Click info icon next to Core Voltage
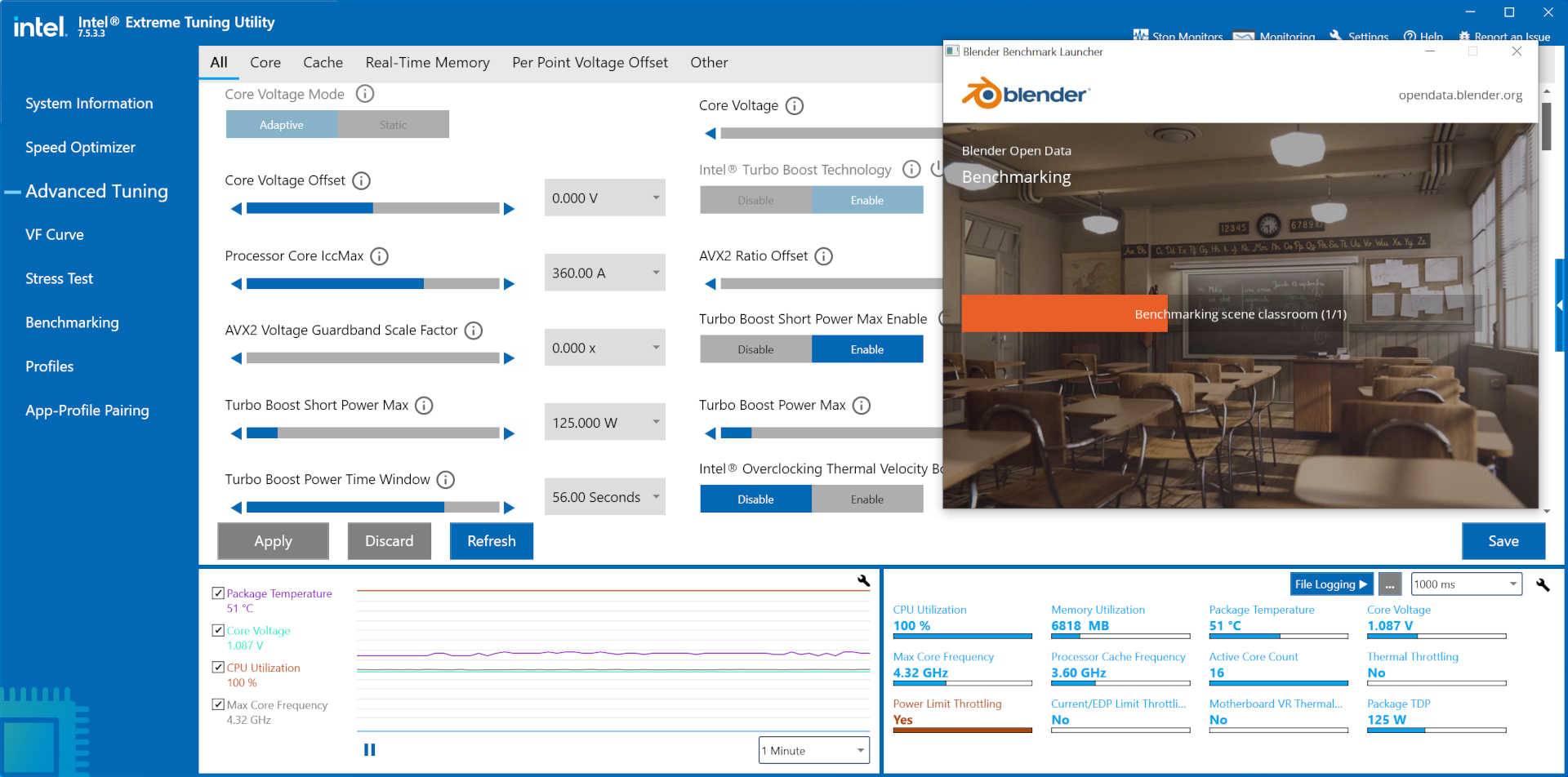 794,106
